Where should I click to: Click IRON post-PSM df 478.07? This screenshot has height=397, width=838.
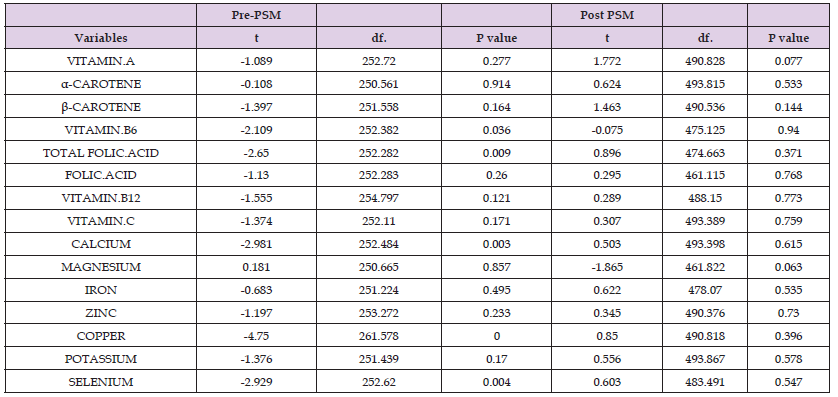pyautogui.click(x=705, y=290)
